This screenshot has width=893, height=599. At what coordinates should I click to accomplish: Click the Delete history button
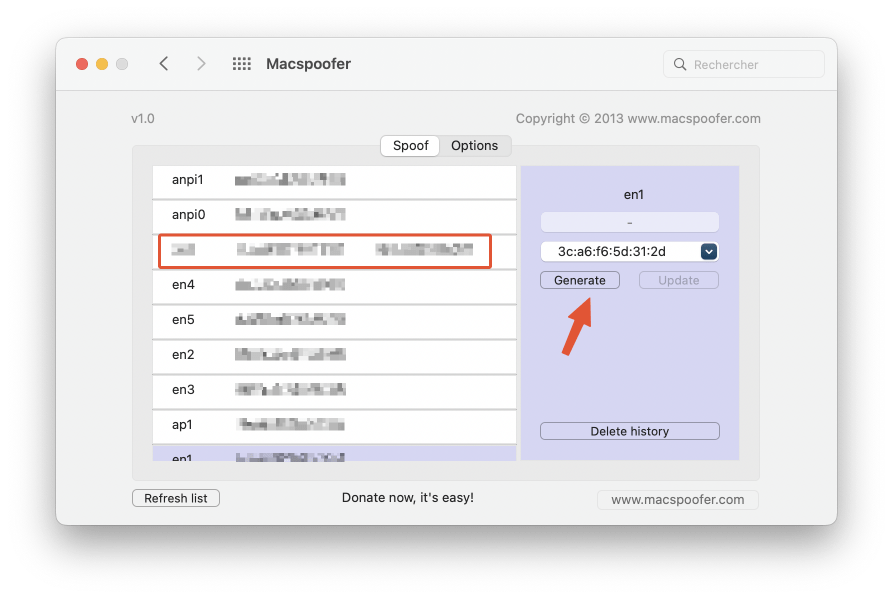coord(629,431)
